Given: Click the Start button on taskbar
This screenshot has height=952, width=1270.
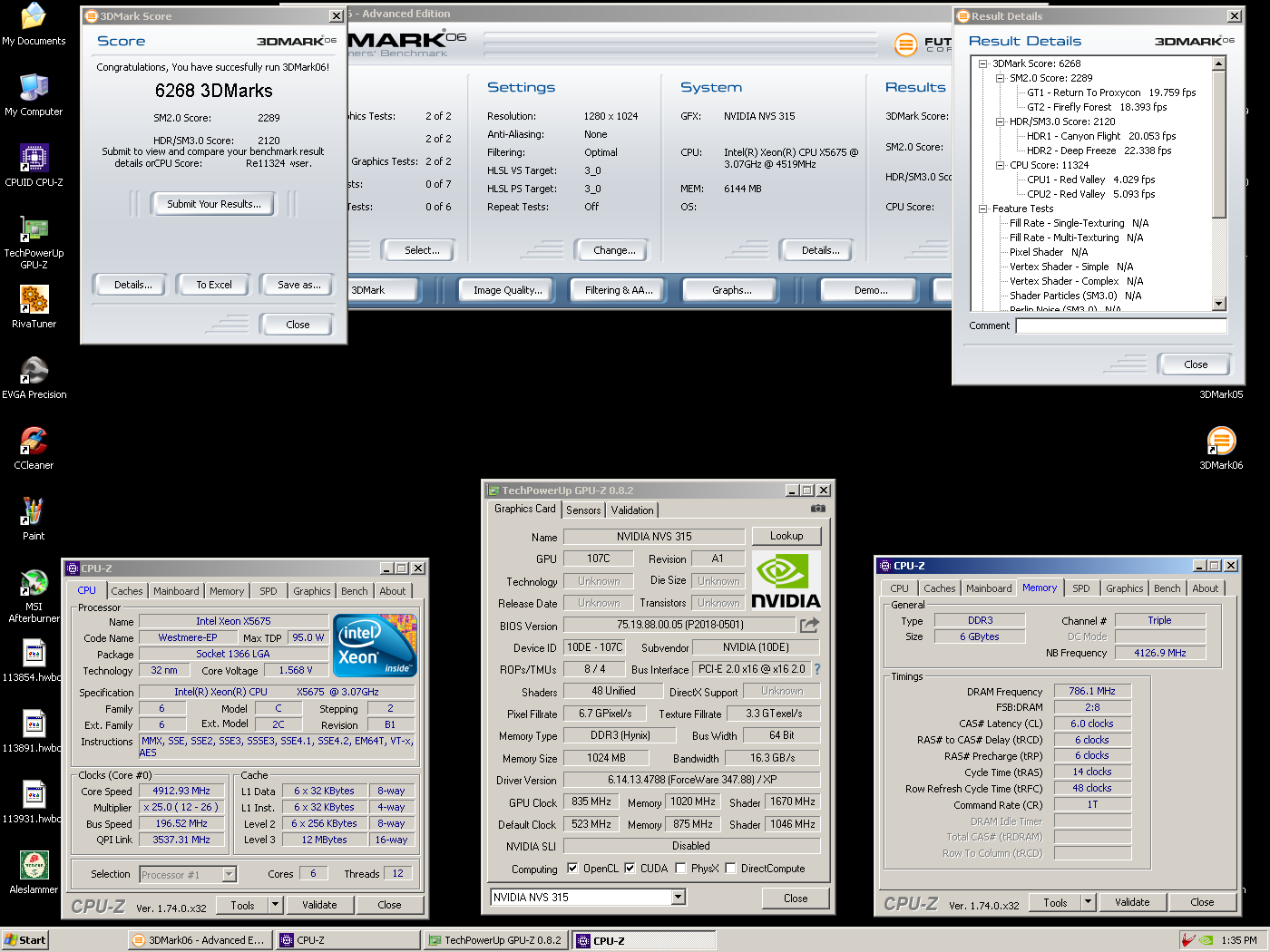Looking at the screenshot, I should click(25, 940).
